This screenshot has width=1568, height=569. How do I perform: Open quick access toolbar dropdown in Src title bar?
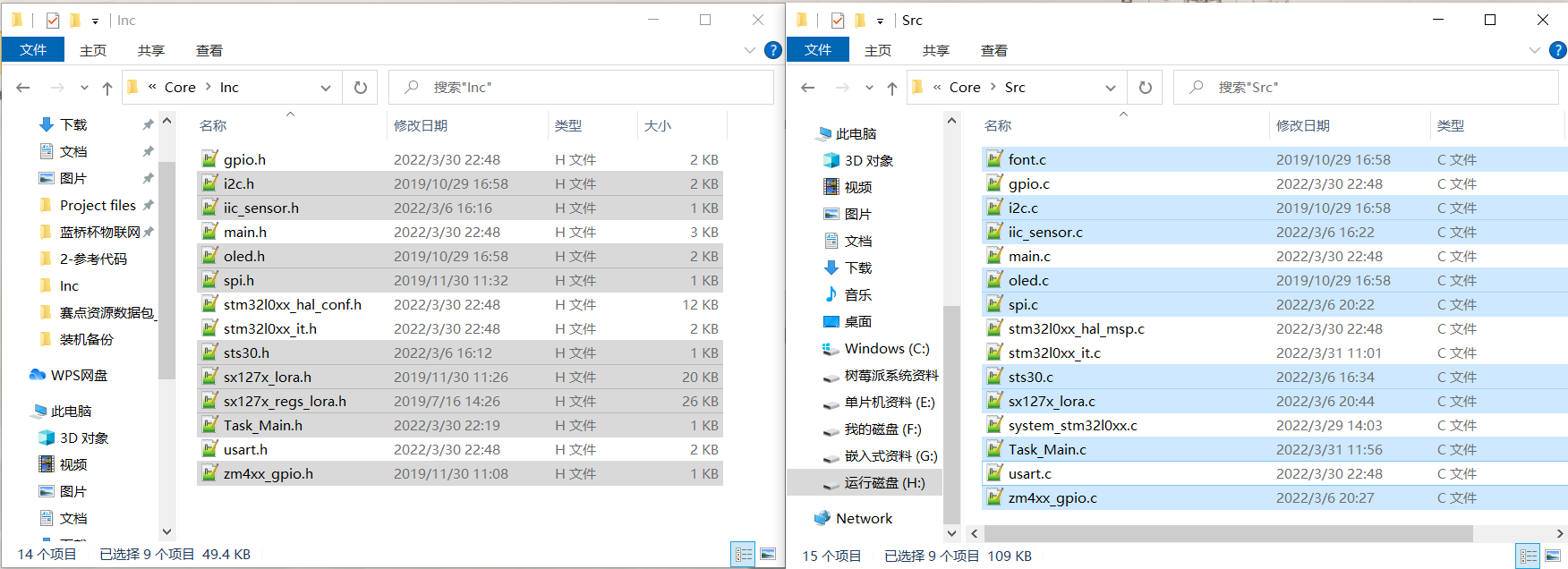click(880, 21)
